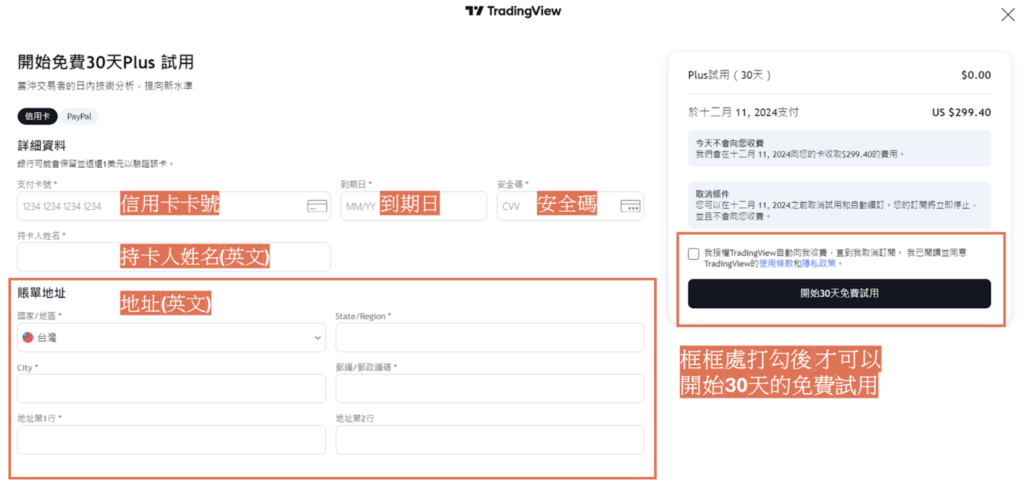The height and width of the screenshot is (485, 1024).
Task: Select the 信用卡 payment tab
Action: click(x=37, y=117)
